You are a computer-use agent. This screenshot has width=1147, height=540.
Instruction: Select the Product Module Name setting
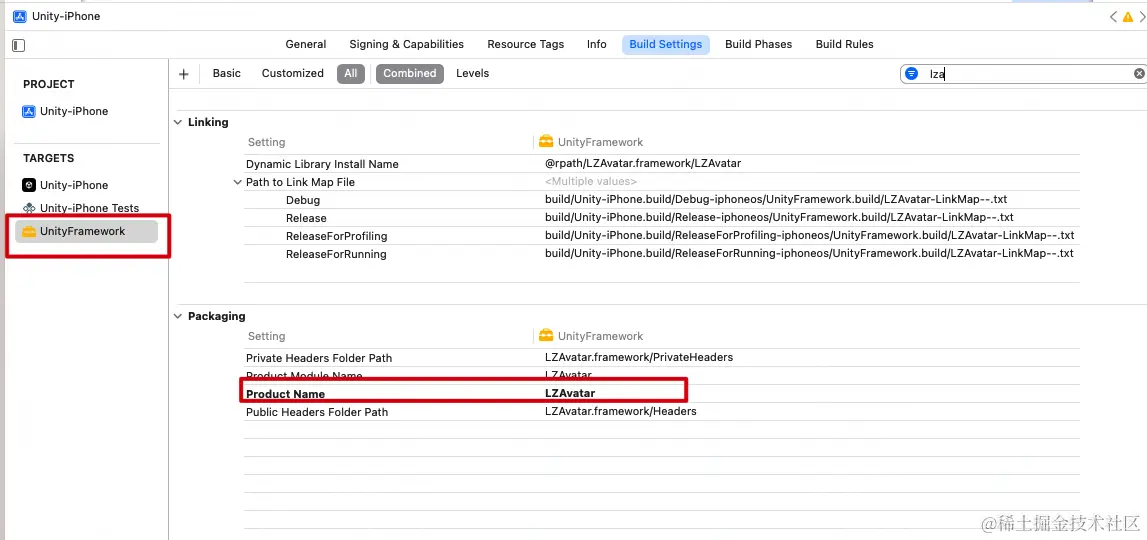[x=304, y=375]
